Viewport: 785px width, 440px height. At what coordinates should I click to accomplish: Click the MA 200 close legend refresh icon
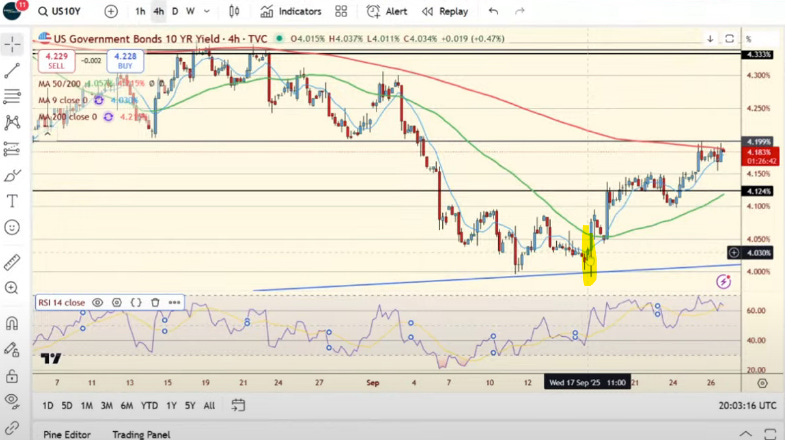point(108,117)
